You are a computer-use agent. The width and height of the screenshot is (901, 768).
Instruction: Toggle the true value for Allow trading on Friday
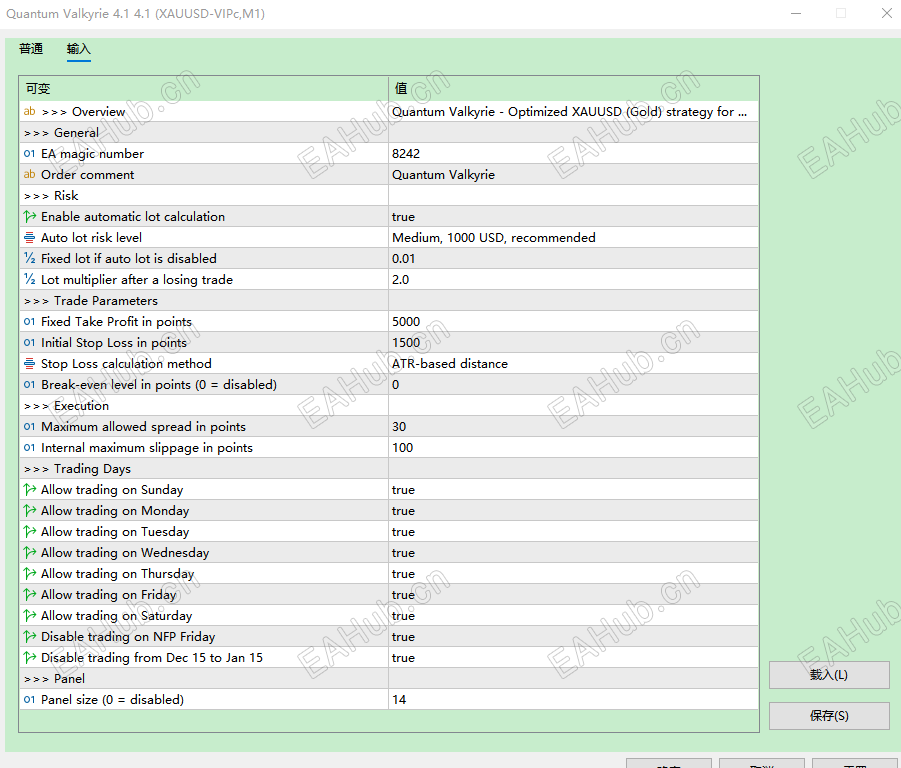(x=573, y=595)
